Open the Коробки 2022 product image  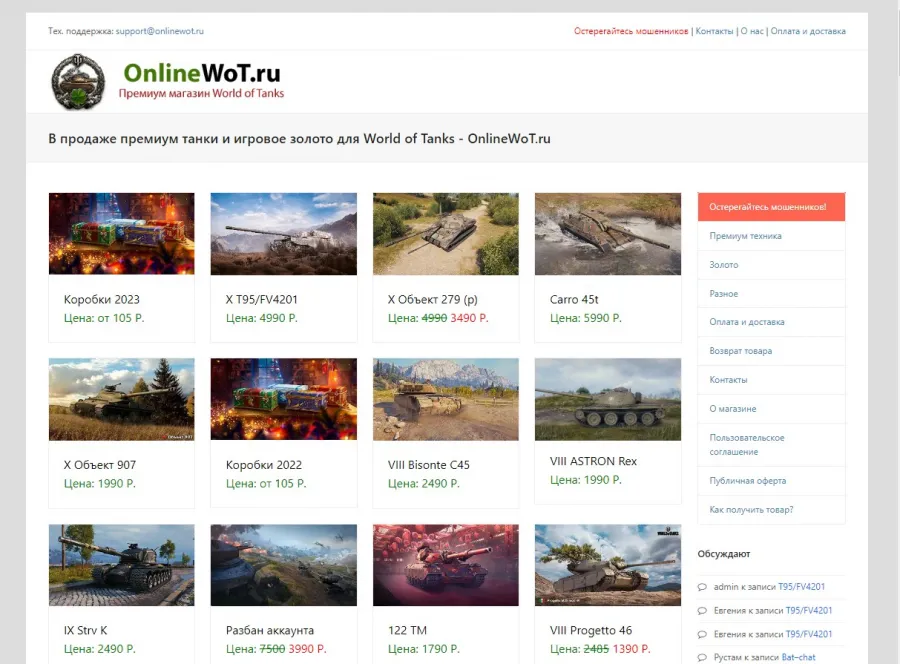pyautogui.click(x=284, y=399)
